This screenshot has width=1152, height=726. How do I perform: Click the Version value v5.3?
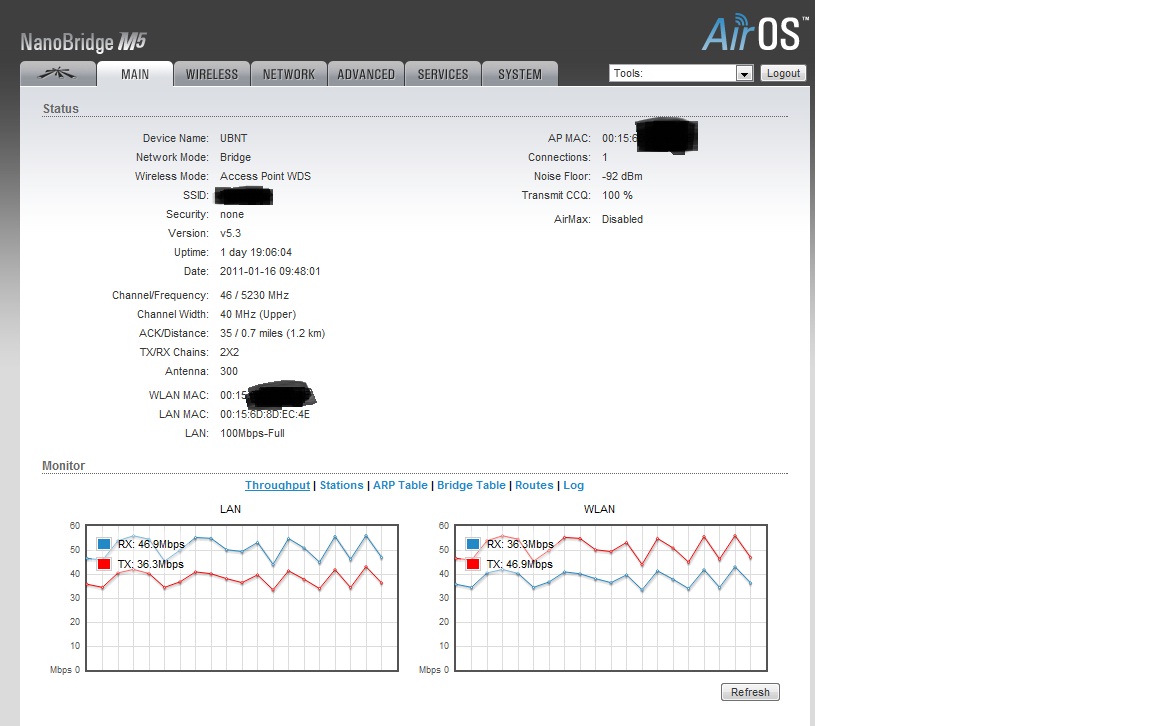coord(230,234)
